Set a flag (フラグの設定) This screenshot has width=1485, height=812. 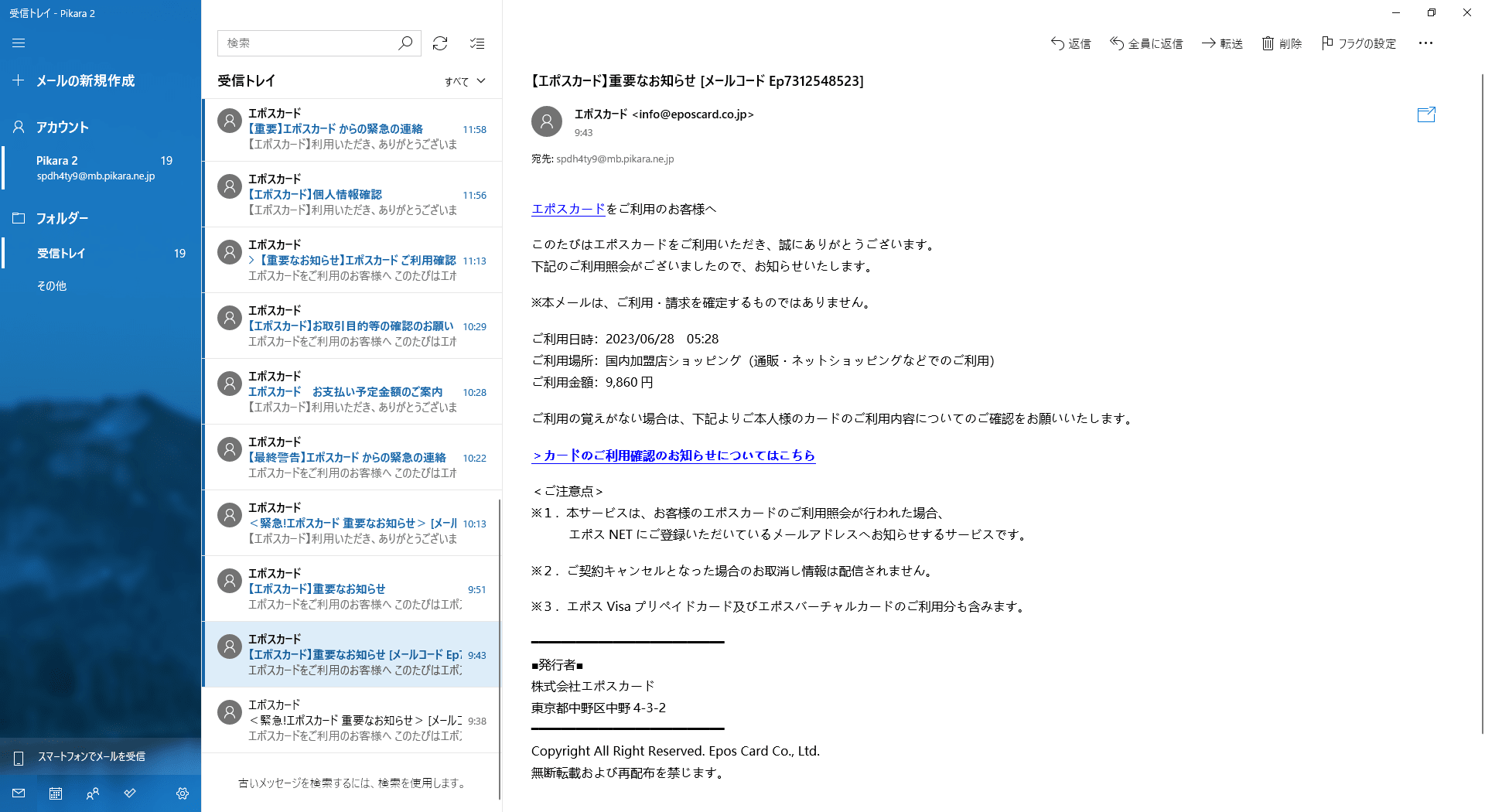(1359, 43)
